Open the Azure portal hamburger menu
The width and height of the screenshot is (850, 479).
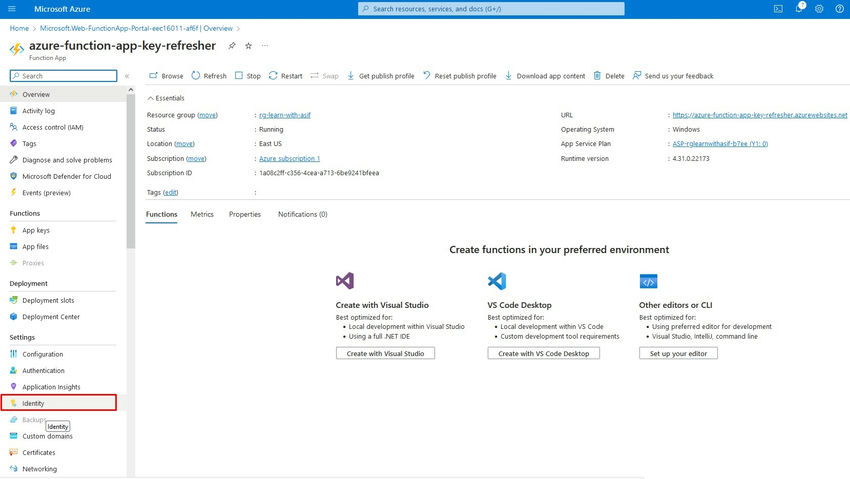coord(12,9)
